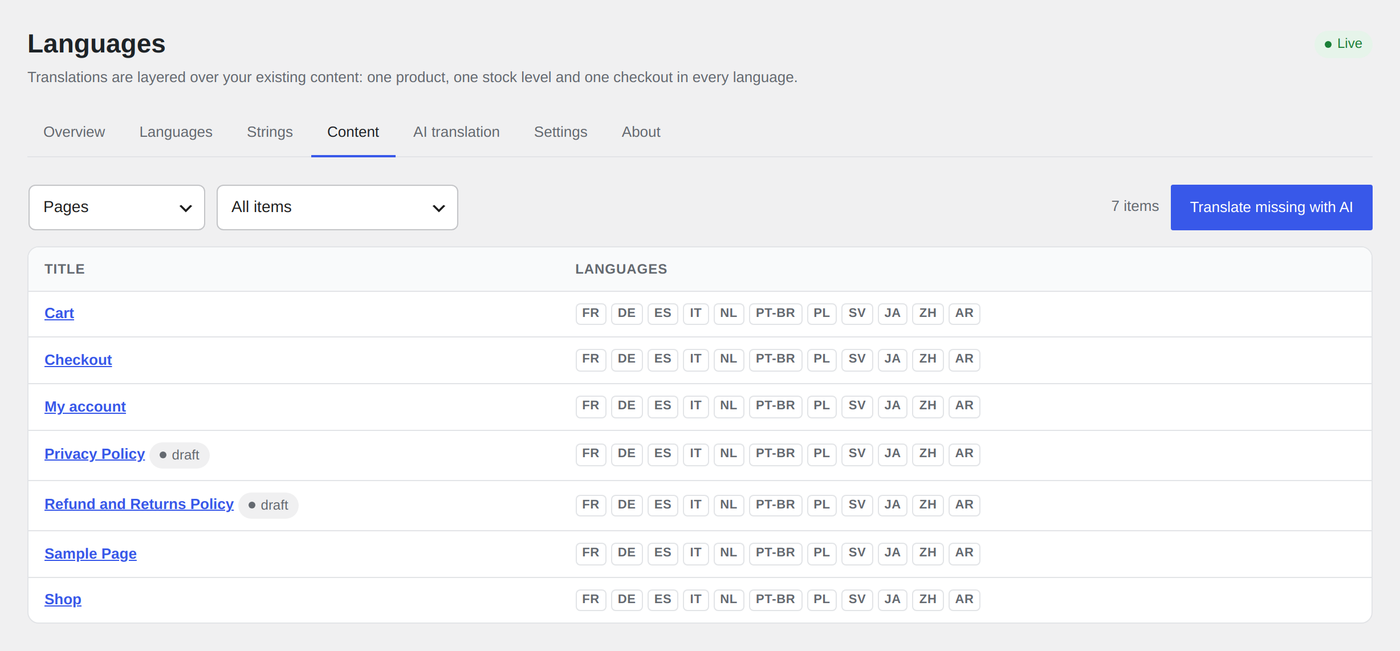The image size is (1400, 651).
Task: Click the NL badge in Sample Page row
Action: pyautogui.click(x=728, y=553)
